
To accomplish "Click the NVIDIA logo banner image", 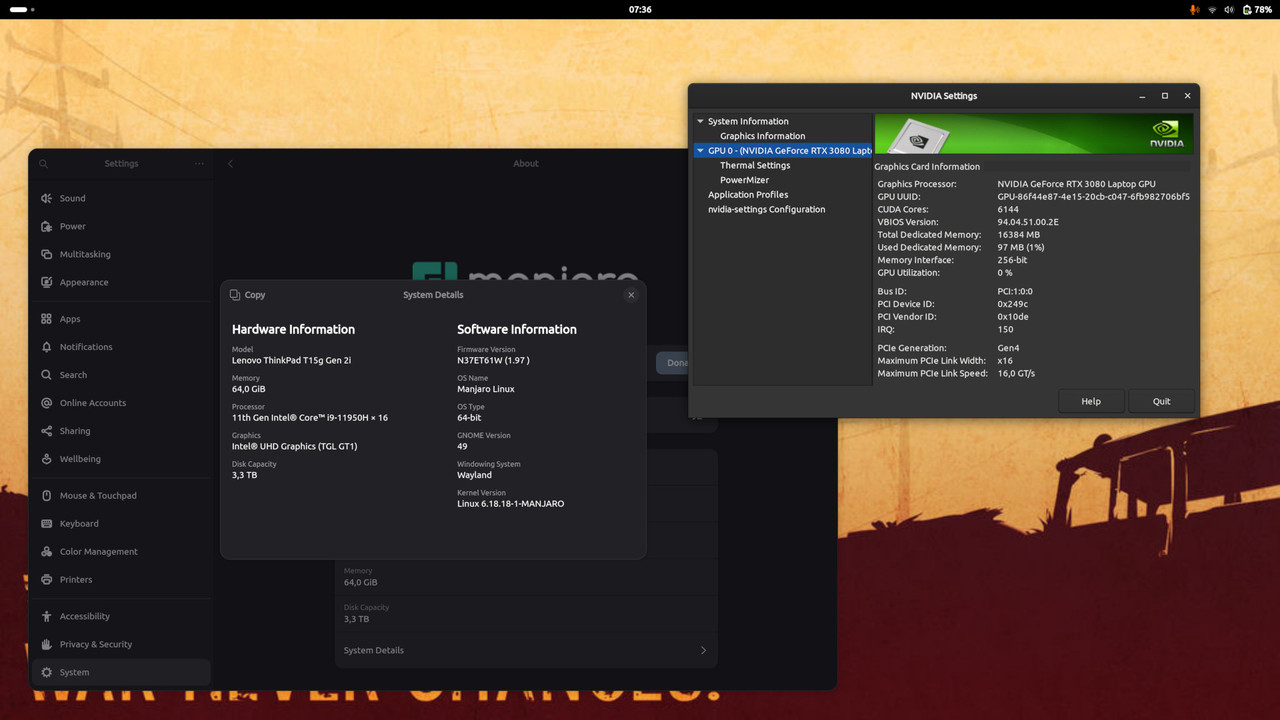I will pyautogui.click(x=1034, y=133).
